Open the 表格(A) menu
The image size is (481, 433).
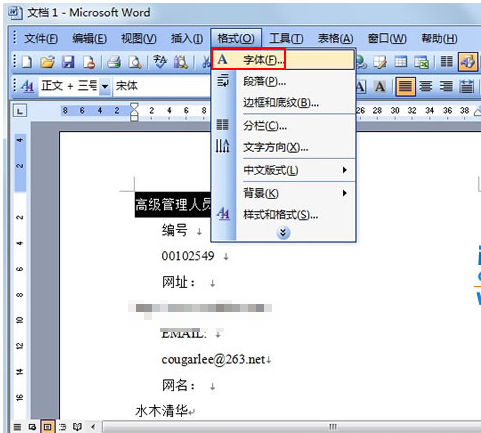pyautogui.click(x=335, y=39)
